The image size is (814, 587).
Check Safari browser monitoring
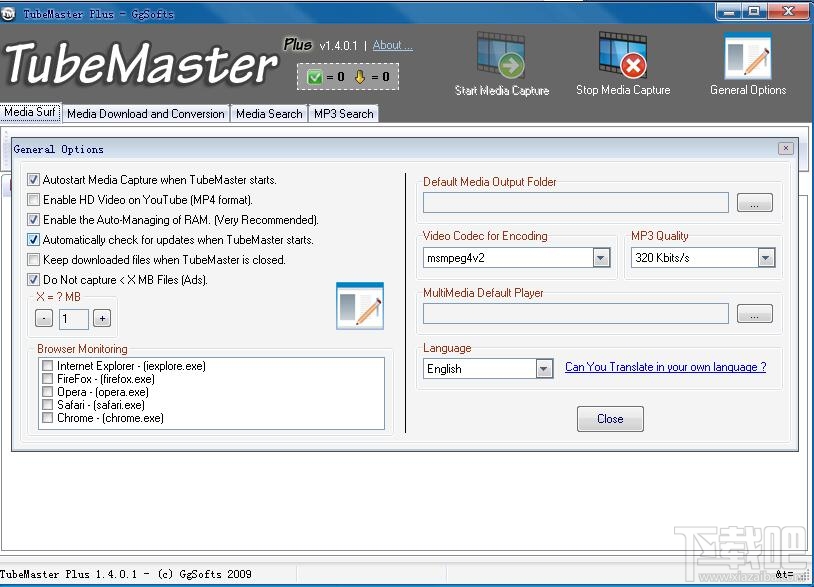coord(47,405)
